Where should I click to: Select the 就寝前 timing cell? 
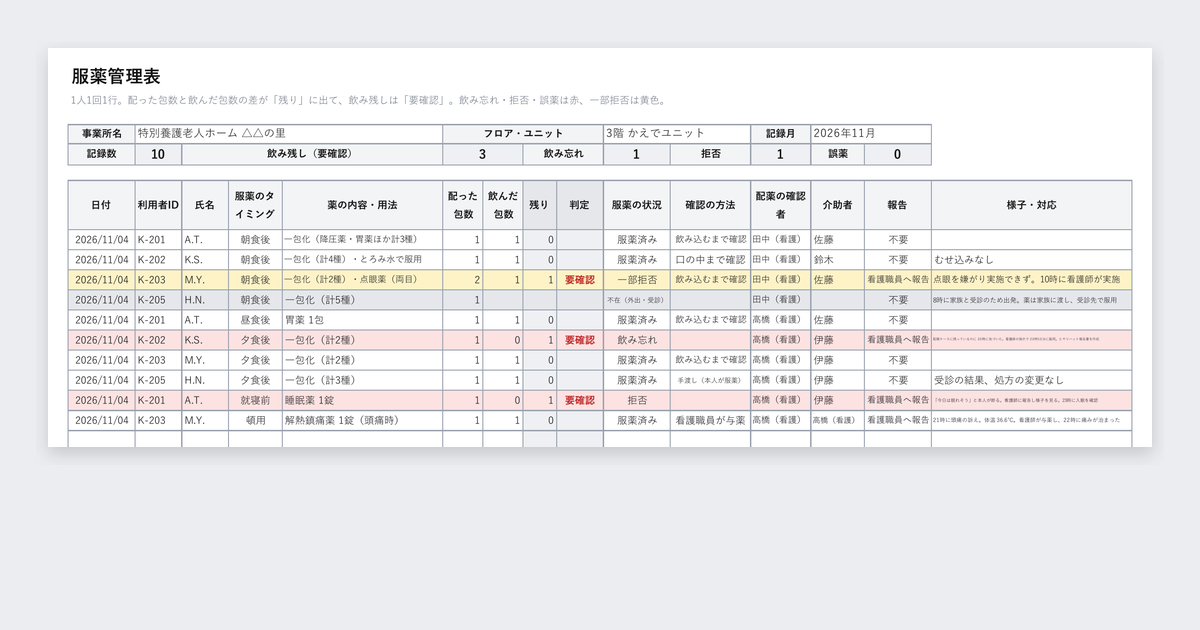[255, 400]
